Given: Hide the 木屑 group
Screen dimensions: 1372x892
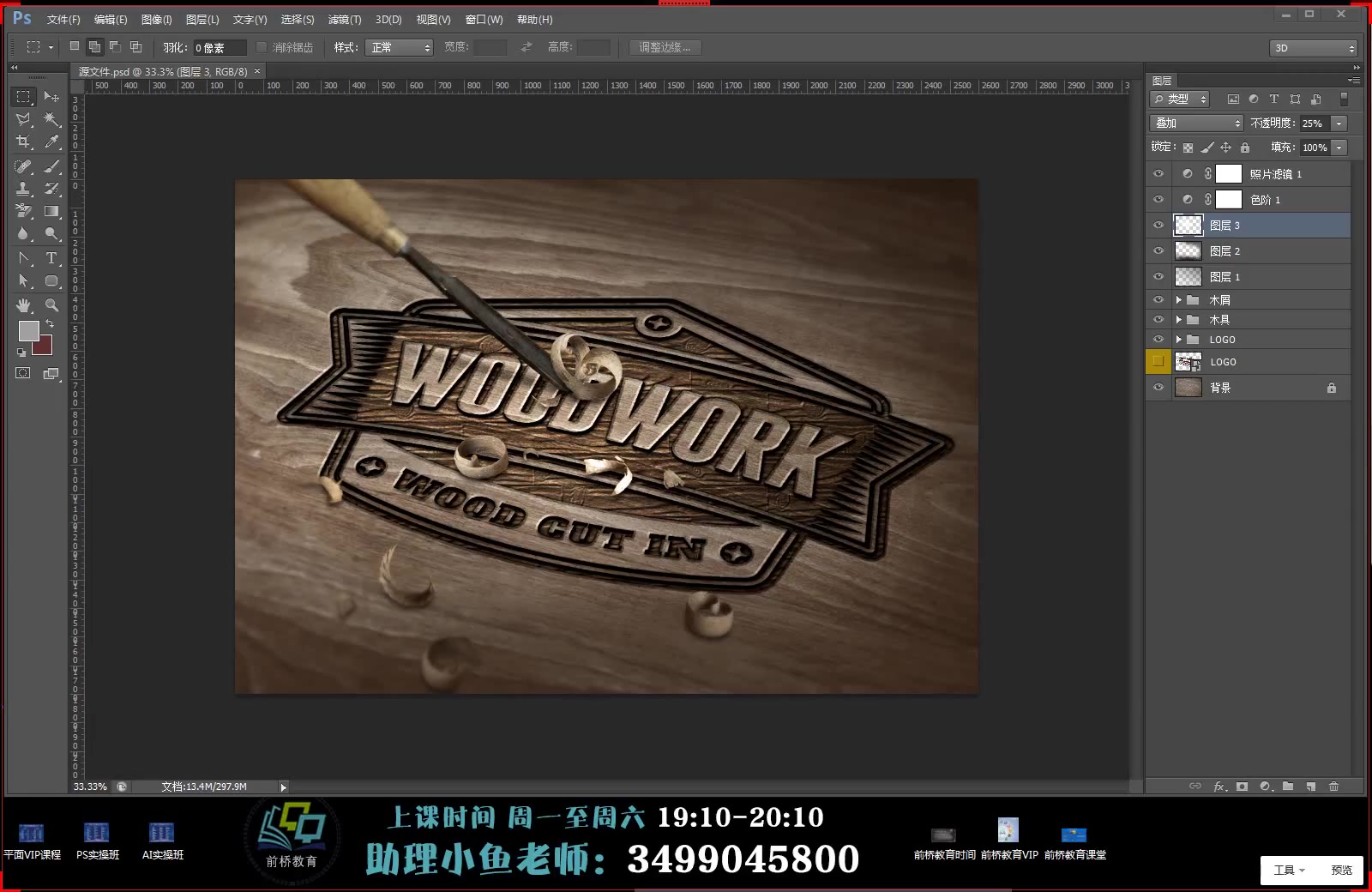Looking at the screenshot, I should 1158,299.
